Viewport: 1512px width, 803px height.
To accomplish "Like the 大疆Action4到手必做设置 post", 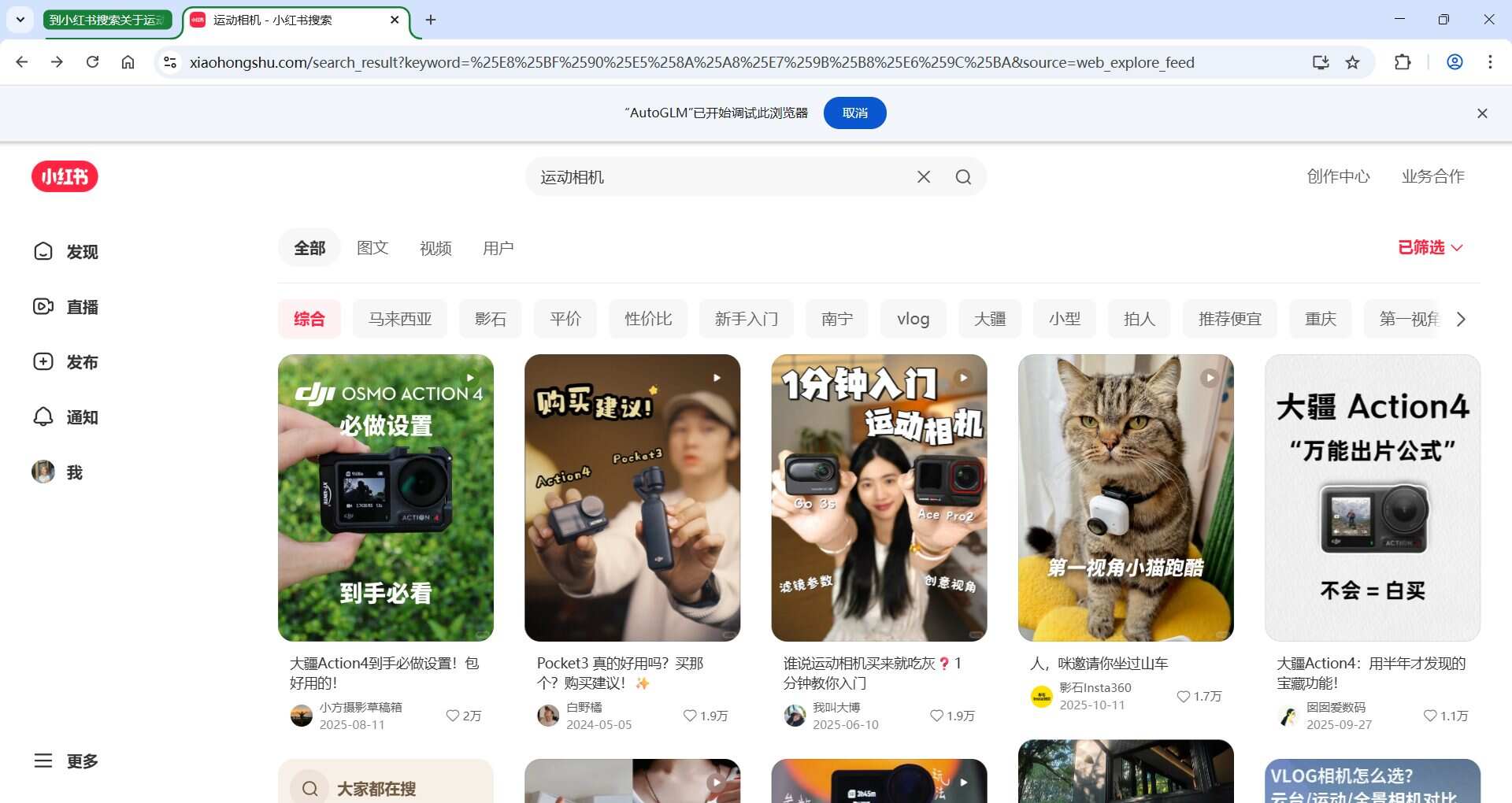I will [453, 716].
